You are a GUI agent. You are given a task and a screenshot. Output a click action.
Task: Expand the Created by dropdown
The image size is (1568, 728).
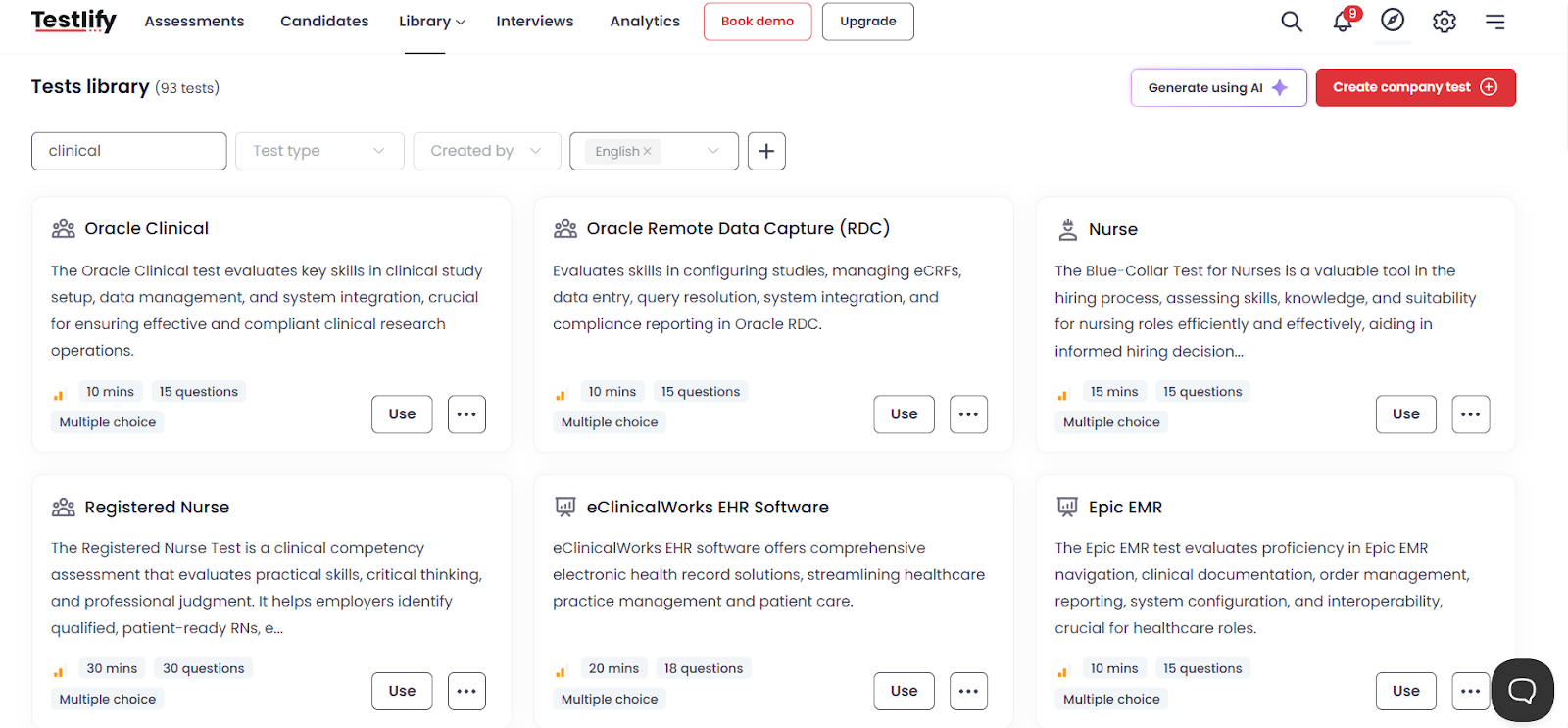[487, 151]
